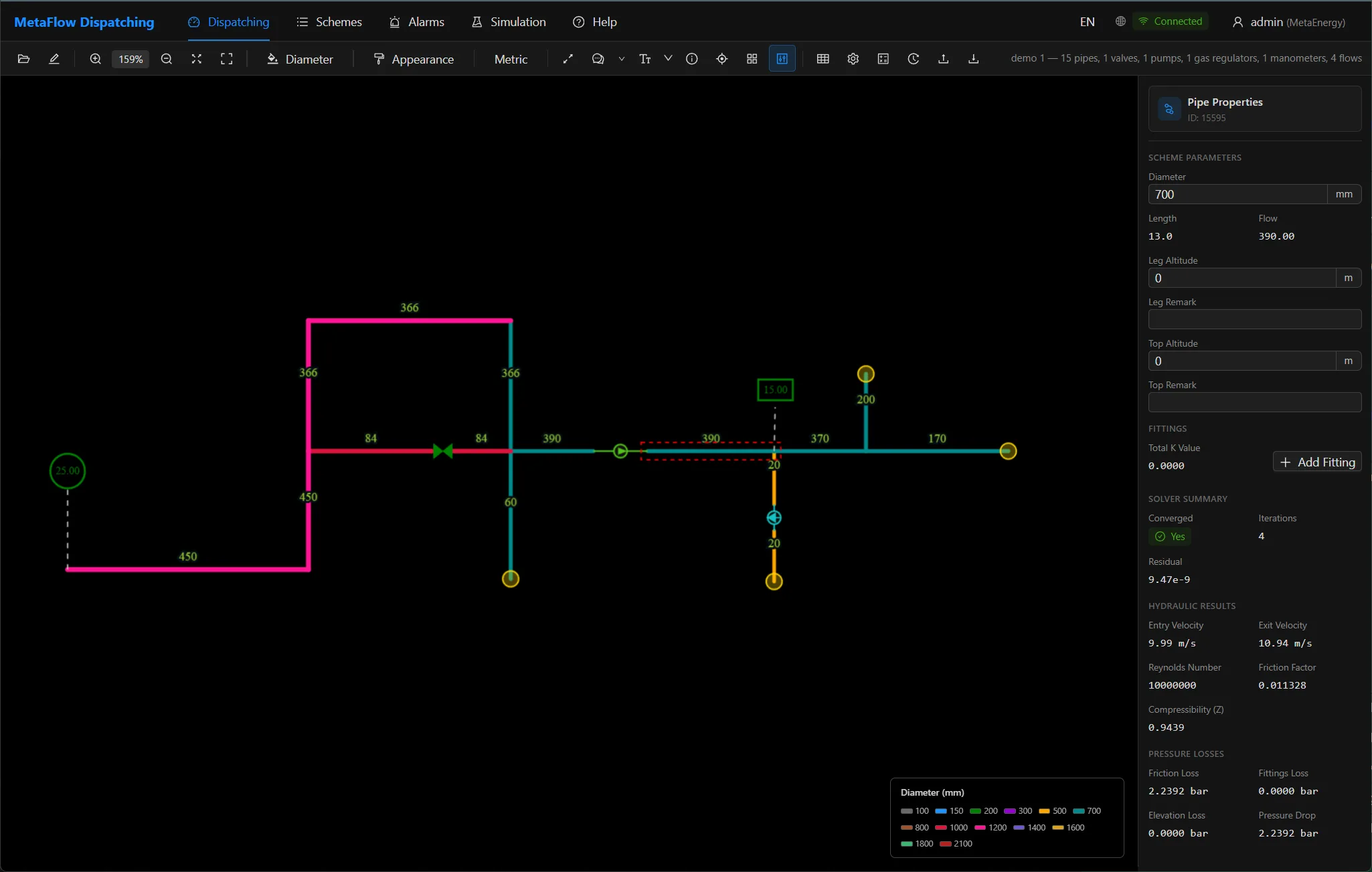
Task: Fit scheme to view with compress icon
Action: pyautogui.click(x=196, y=59)
